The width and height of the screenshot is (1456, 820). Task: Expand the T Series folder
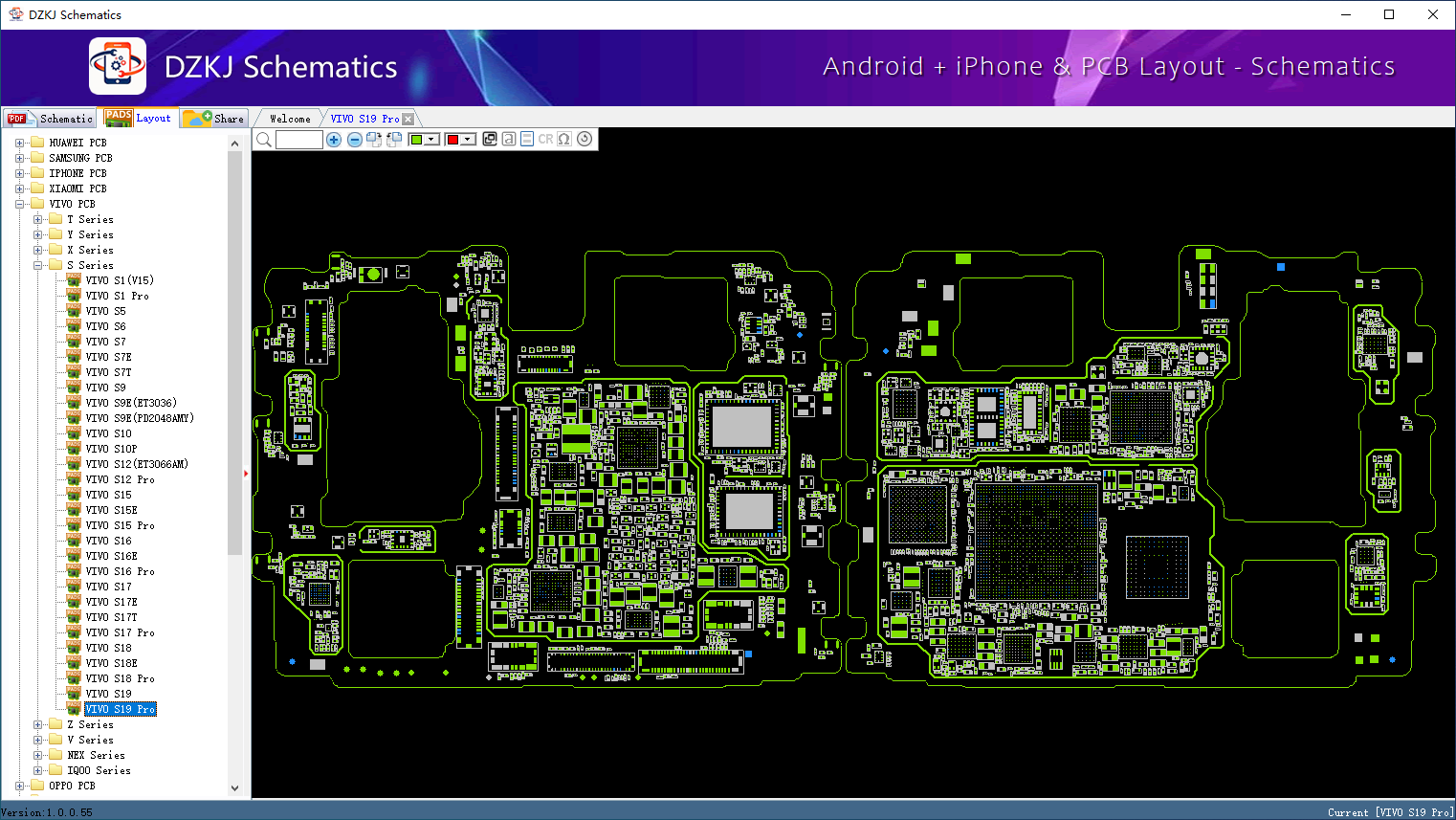[38, 219]
